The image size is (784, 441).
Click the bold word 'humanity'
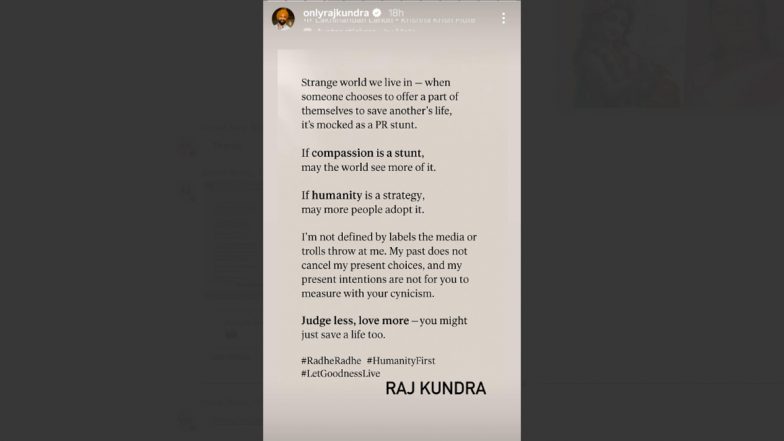coord(337,195)
